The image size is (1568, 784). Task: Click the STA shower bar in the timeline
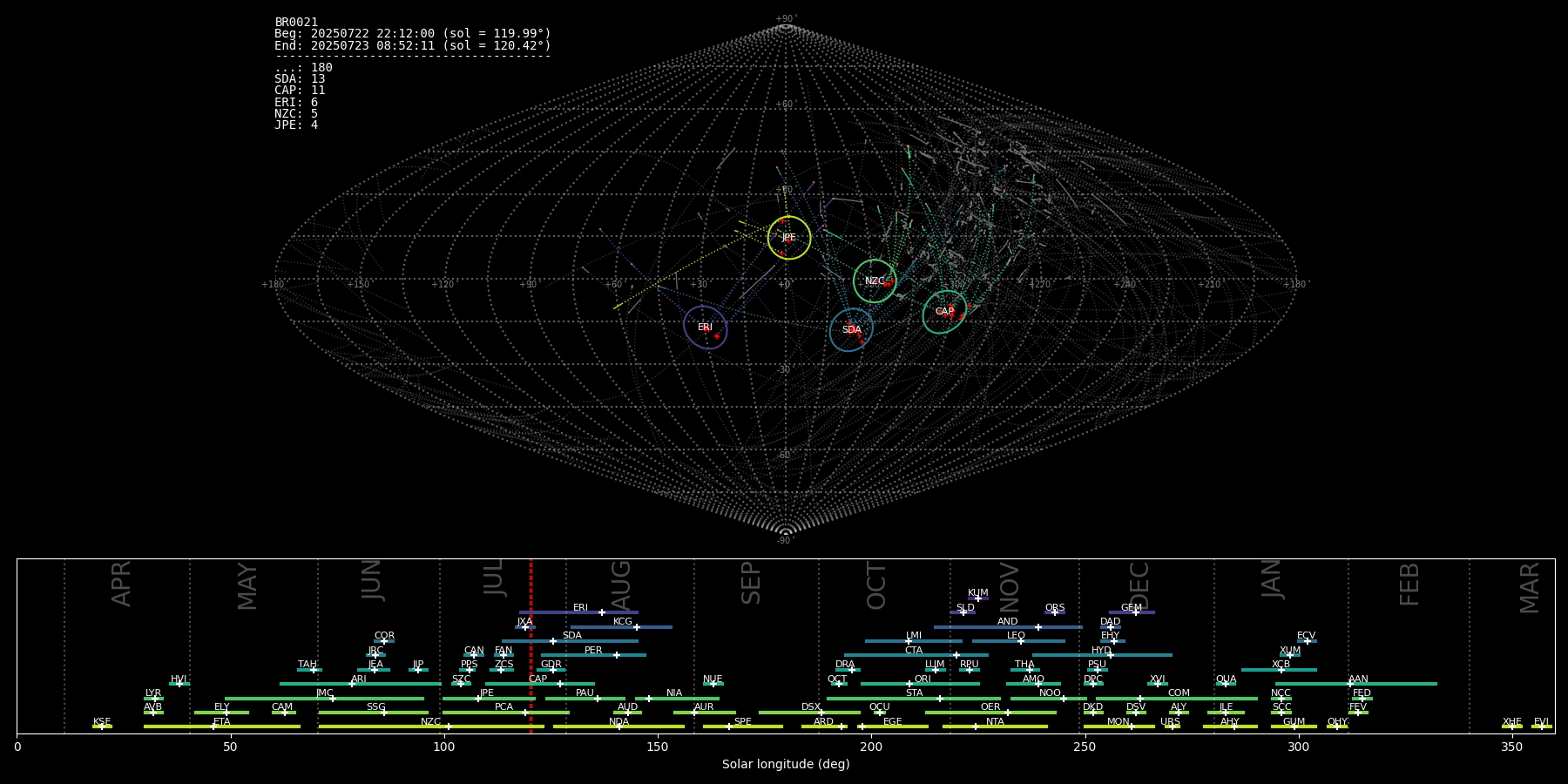[x=914, y=699]
